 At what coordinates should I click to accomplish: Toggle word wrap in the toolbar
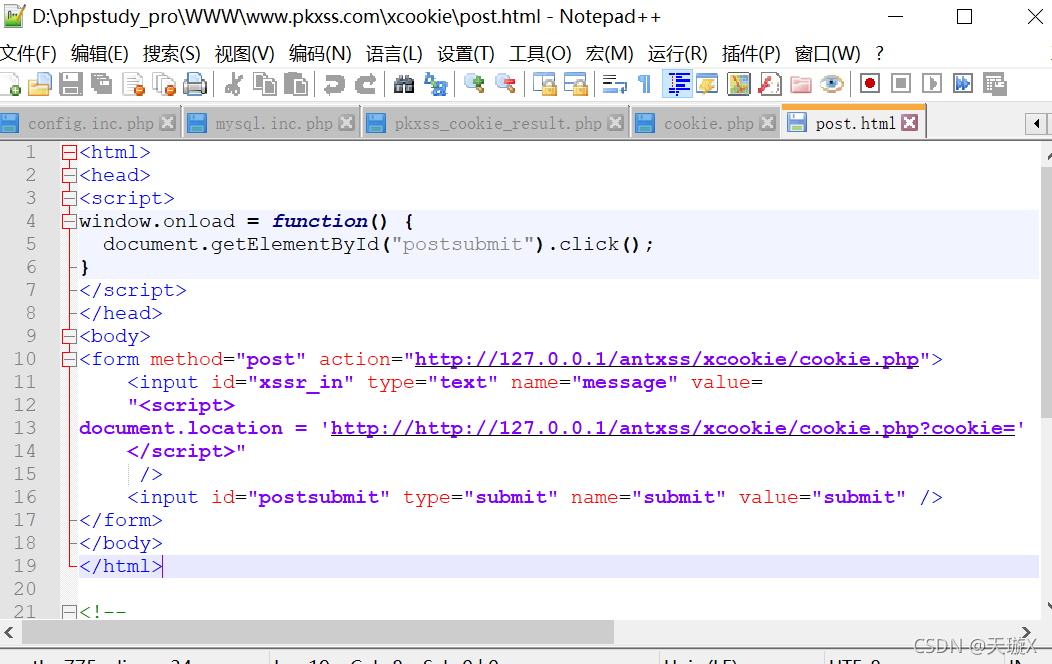pyautogui.click(x=614, y=85)
